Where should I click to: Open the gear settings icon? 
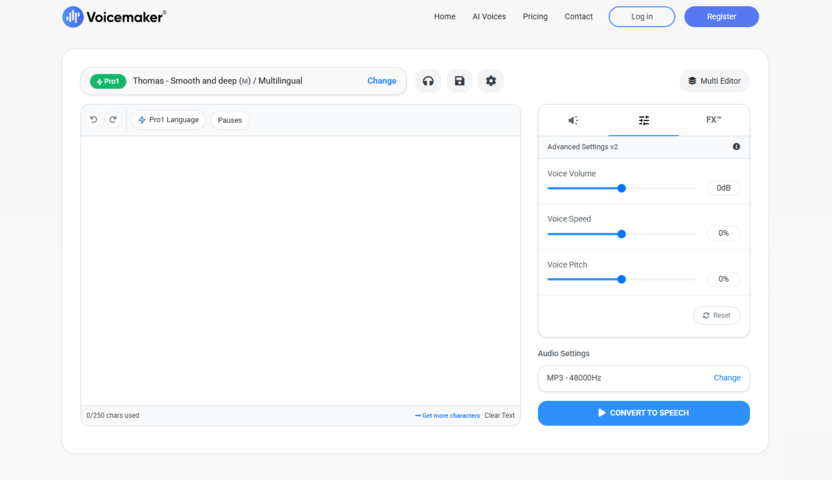(x=491, y=81)
